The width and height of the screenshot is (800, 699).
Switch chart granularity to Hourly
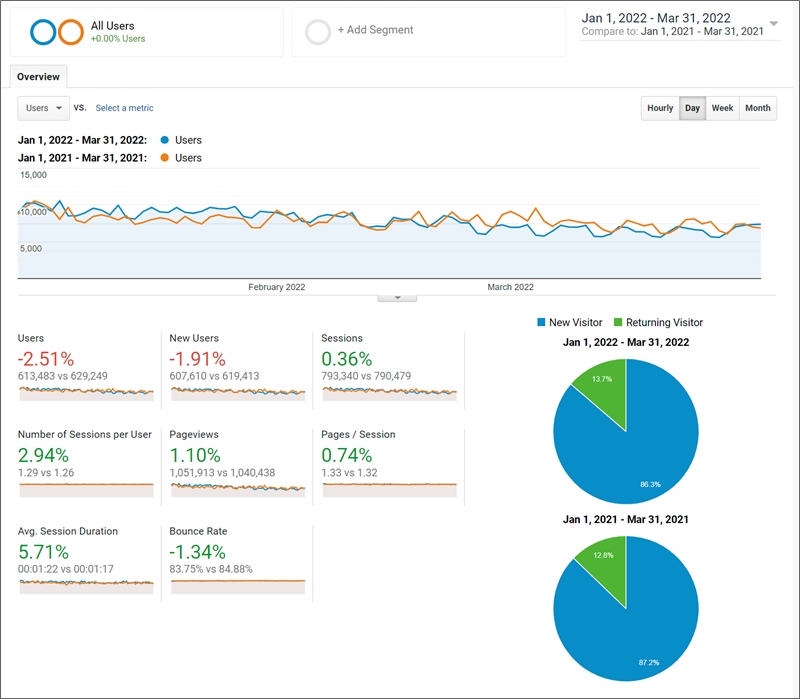click(660, 108)
